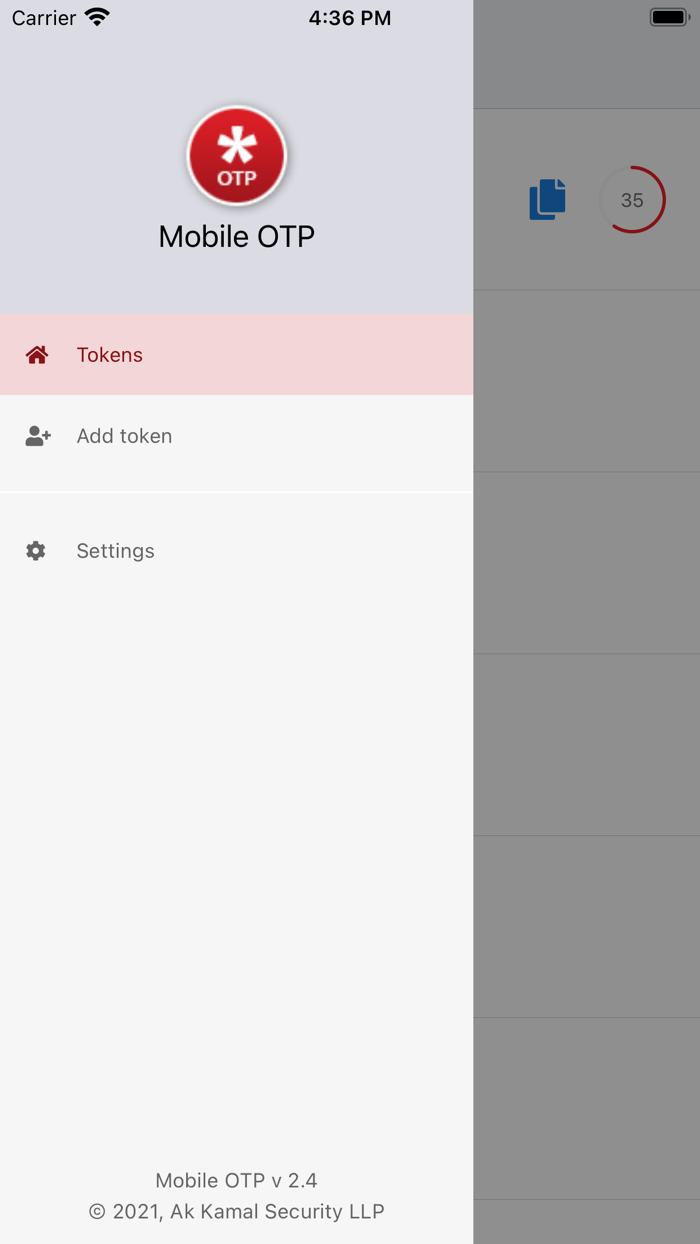Viewport: 700px width, 1244px height.
Task: Tap the countdown timer circle showing 35
Action: (632, 200)
